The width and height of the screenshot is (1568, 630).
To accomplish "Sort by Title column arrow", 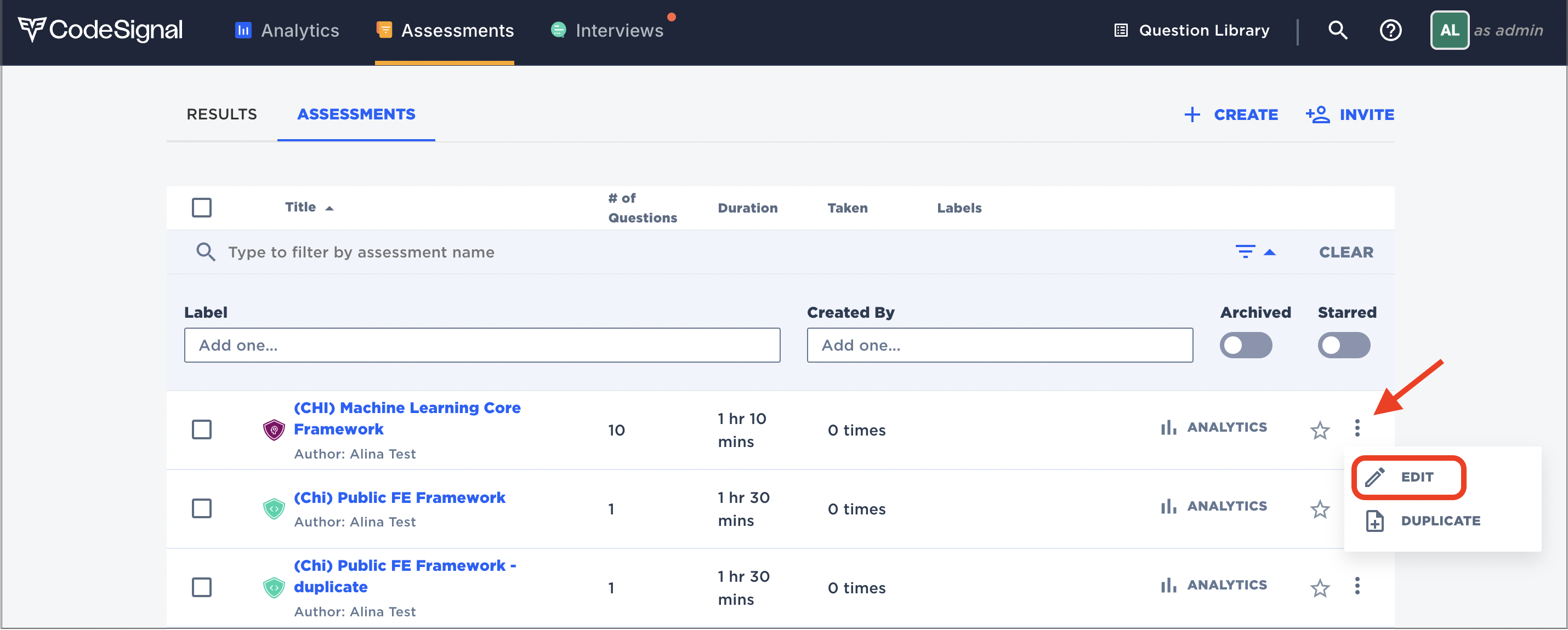I will click(x=329, y=208).
